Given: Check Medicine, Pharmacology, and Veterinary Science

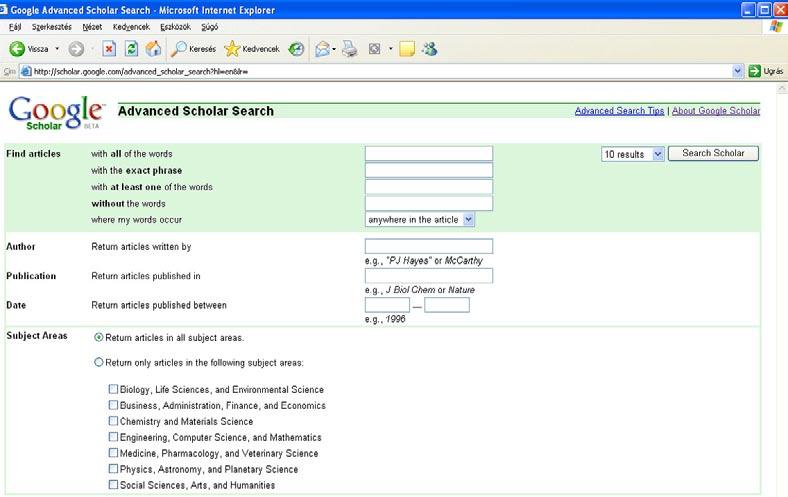Looking at the screenshot, I should (x=113, y=453).
